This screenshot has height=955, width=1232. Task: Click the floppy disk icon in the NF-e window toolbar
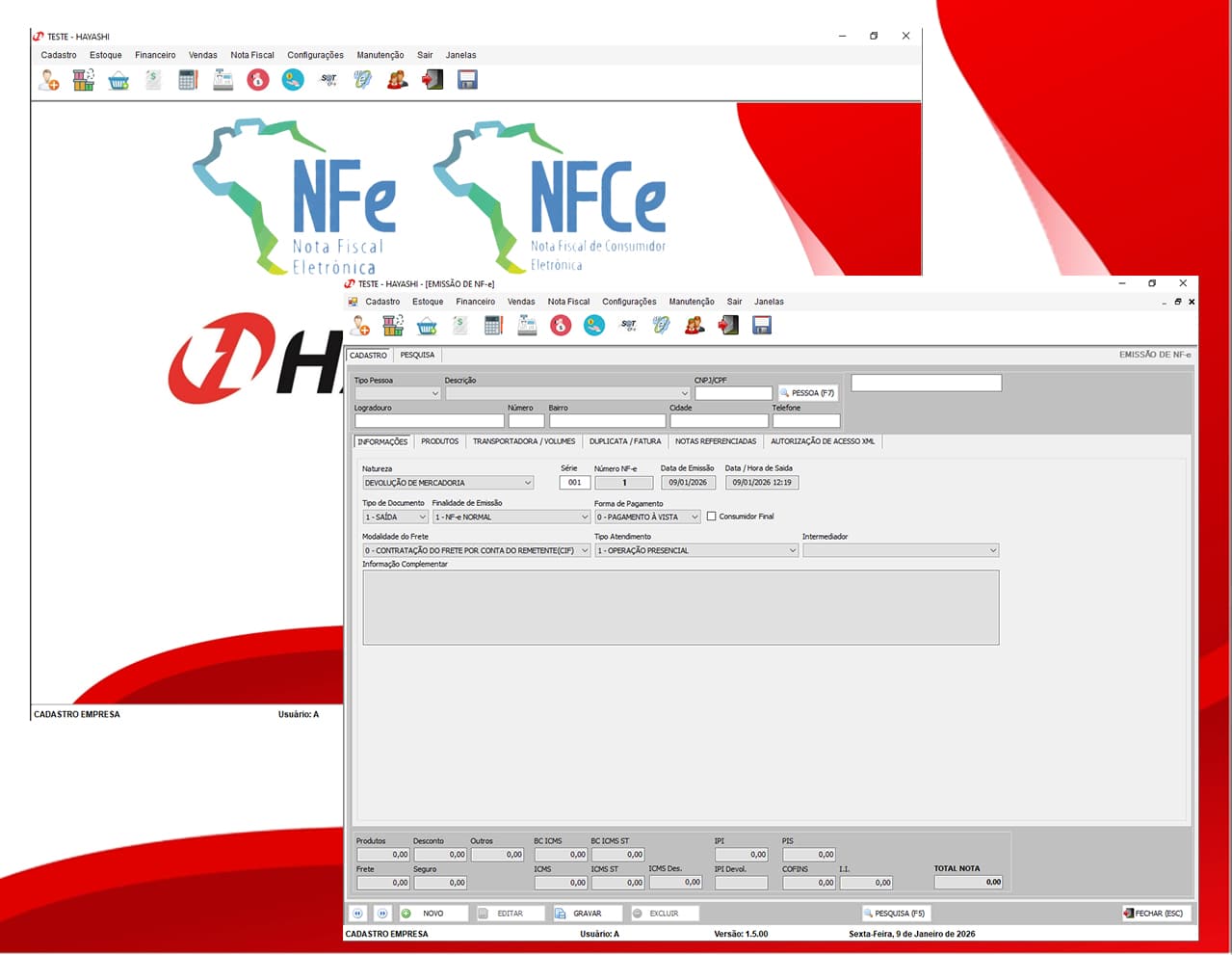coord(762,326)
